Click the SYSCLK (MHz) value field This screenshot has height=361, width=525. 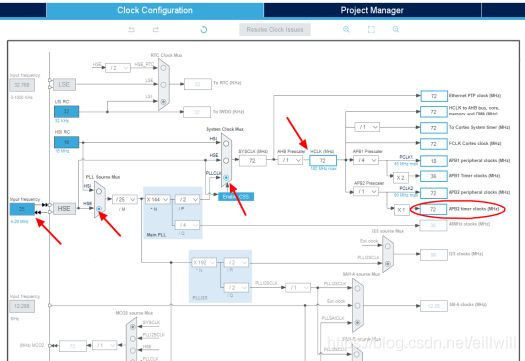(x=253, y=161)
